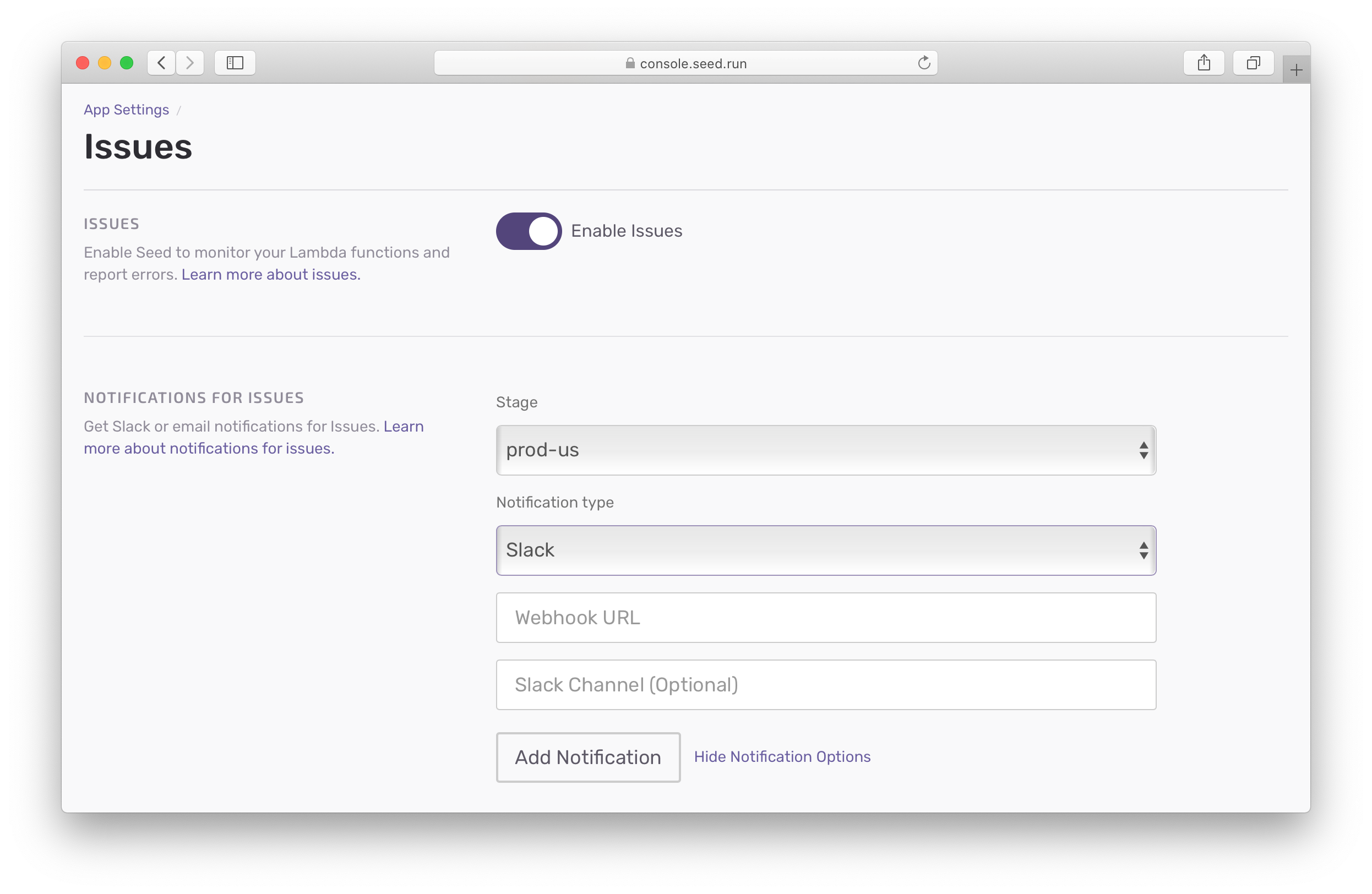
Task: Click the lock icon in address bar
Action: pyautogui.click(x=629, y=63)
